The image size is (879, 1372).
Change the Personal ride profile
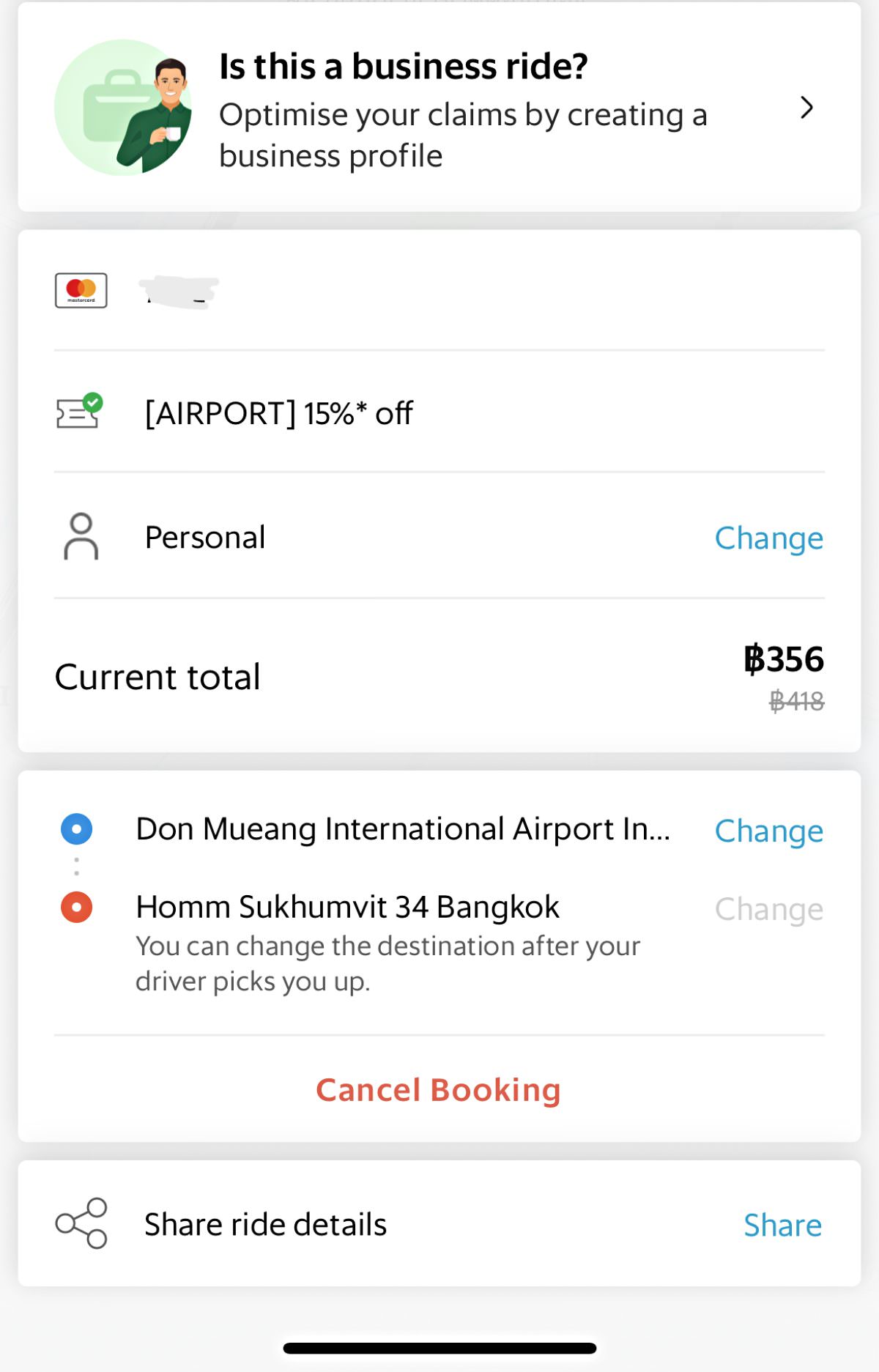pyautogui.click(x=769, y=538)
